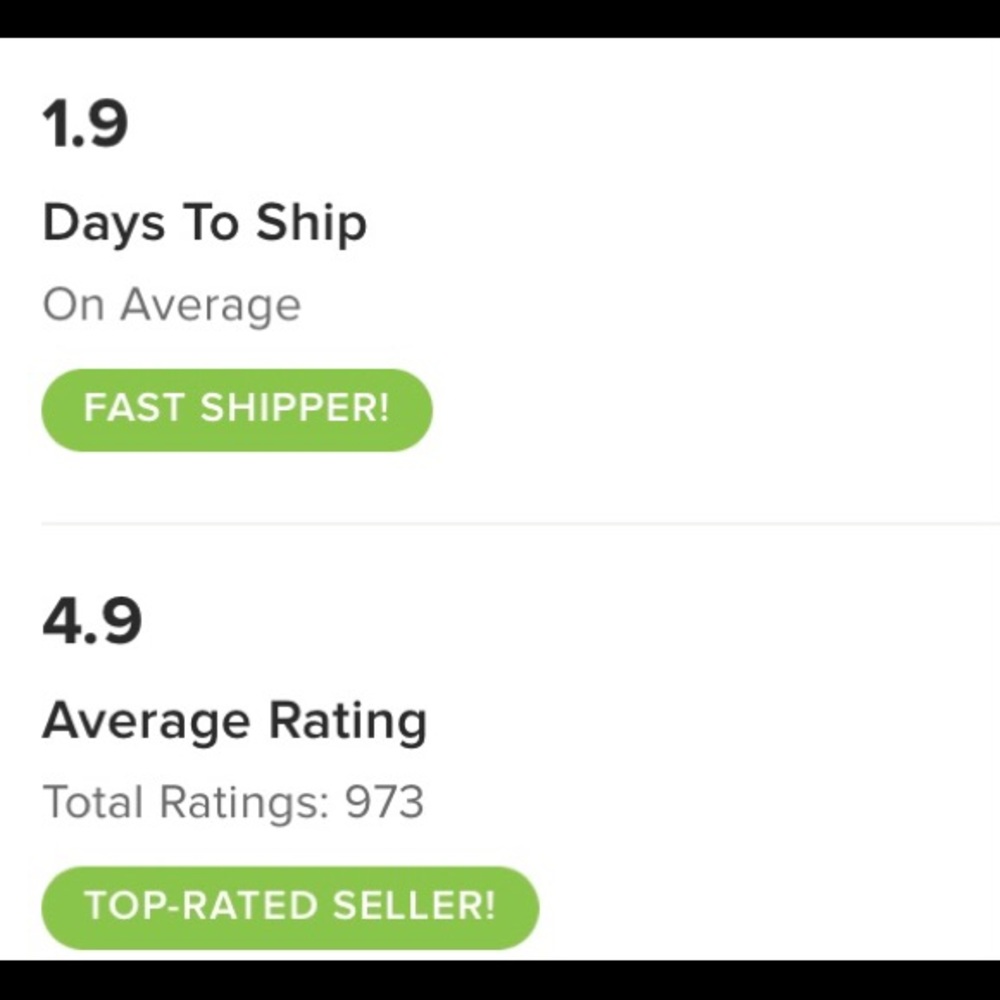Click the black bar at the bottom
This screenshot has height=1000, width=1000.
(x=500, y=980)
